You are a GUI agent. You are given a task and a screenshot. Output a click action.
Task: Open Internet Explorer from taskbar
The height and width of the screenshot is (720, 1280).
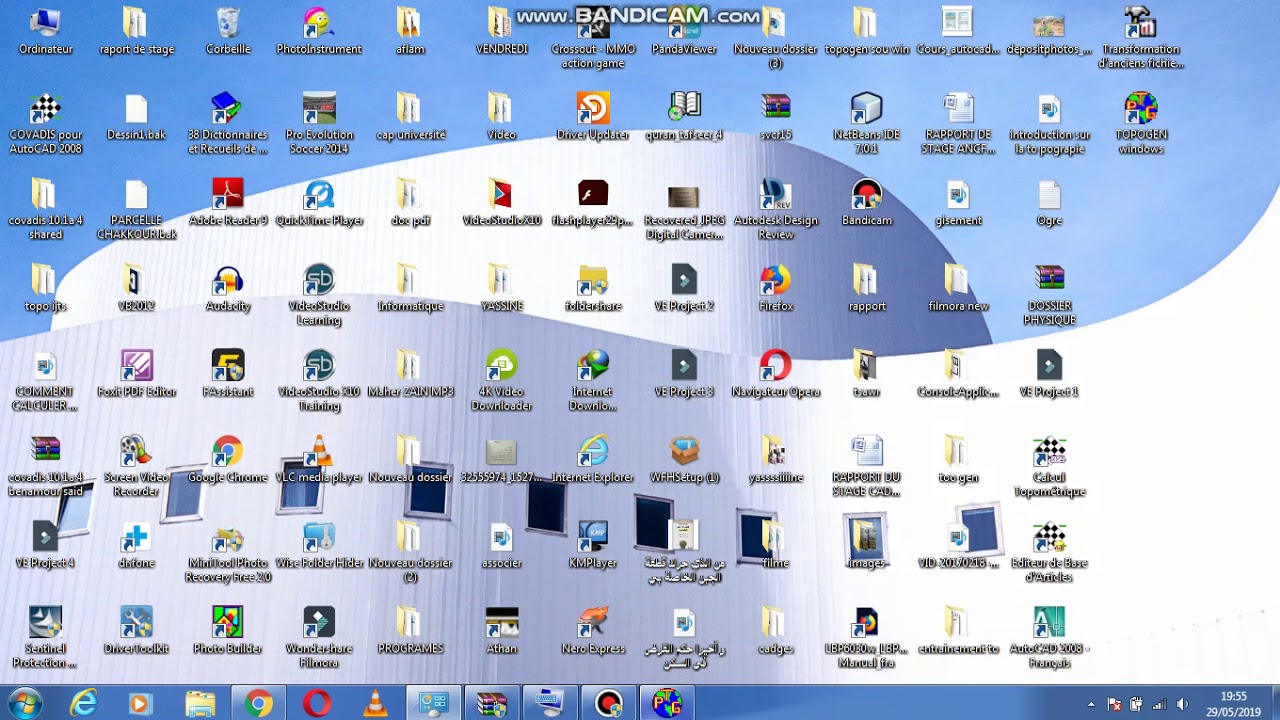click(x=83, y=704)
